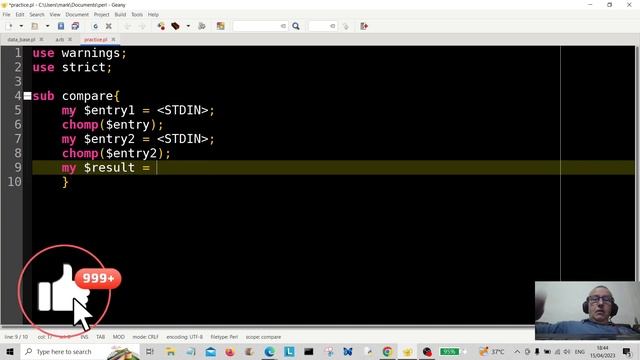
Task: Open the new-file template dropdown arrow
Action: (21, 26)
